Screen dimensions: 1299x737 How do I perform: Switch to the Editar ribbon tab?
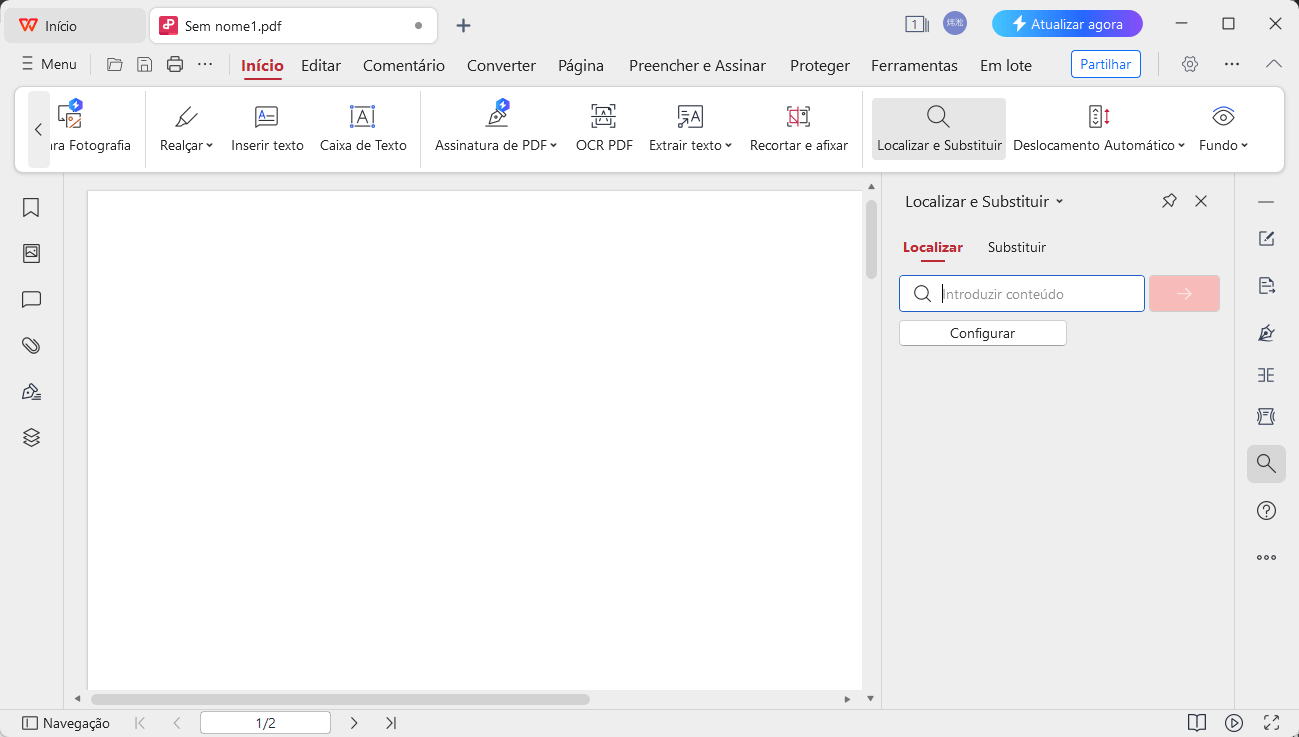(x=321, y=65)
